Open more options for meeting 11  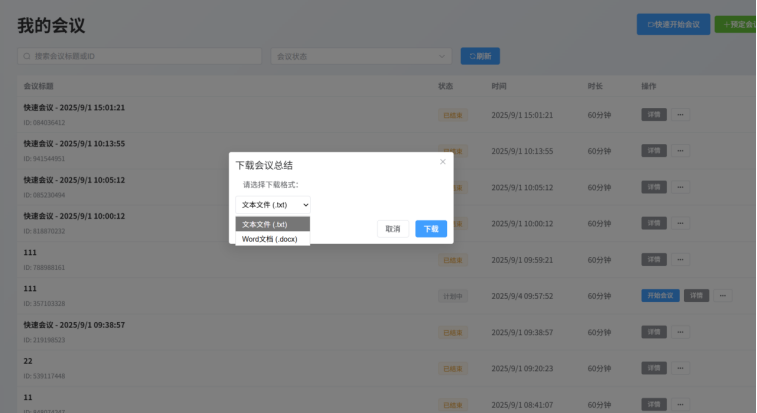(x=680, y=404)
